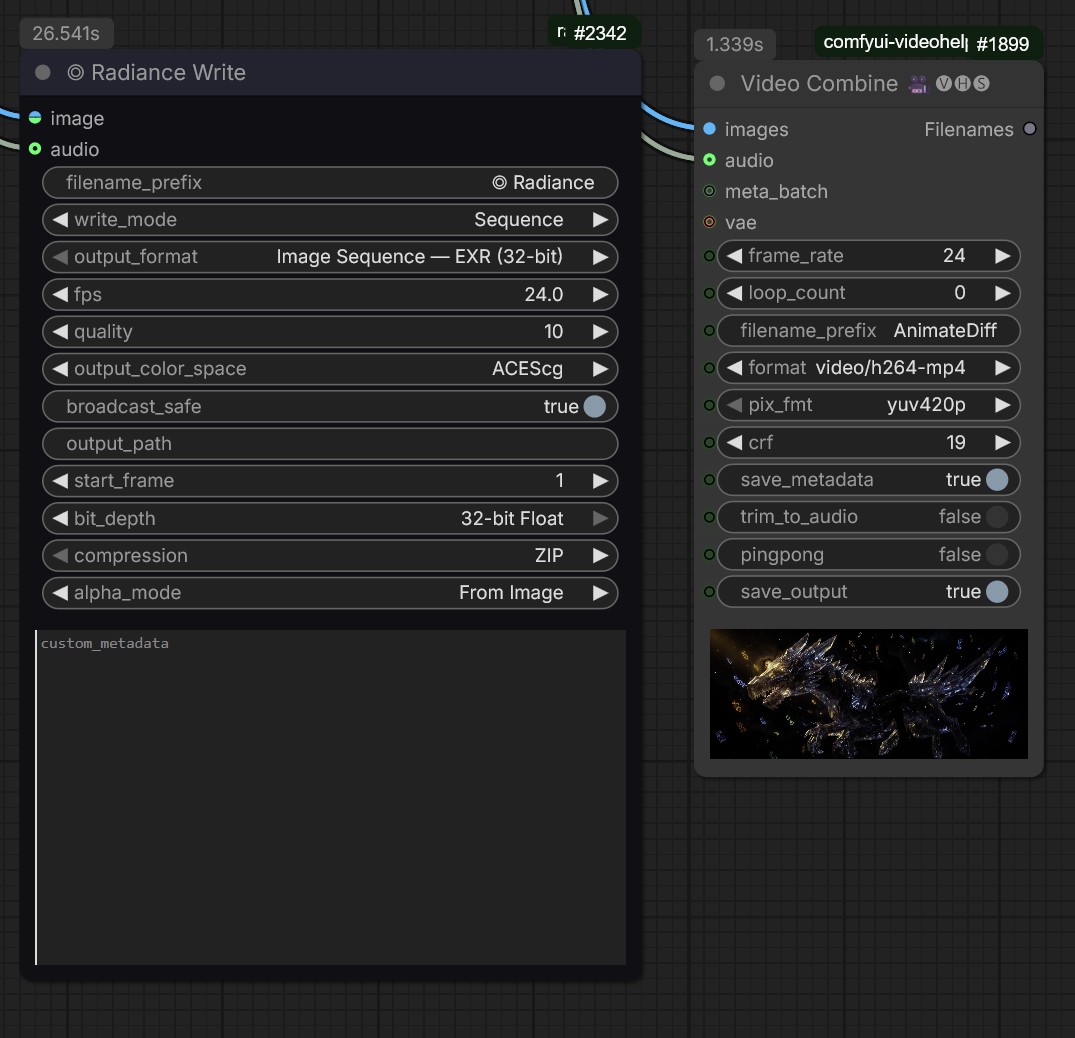Image resolution: width=1075 pixels, height=1038 pixels.
Task: Toggle broadcast_safe off
Action: 594,407
